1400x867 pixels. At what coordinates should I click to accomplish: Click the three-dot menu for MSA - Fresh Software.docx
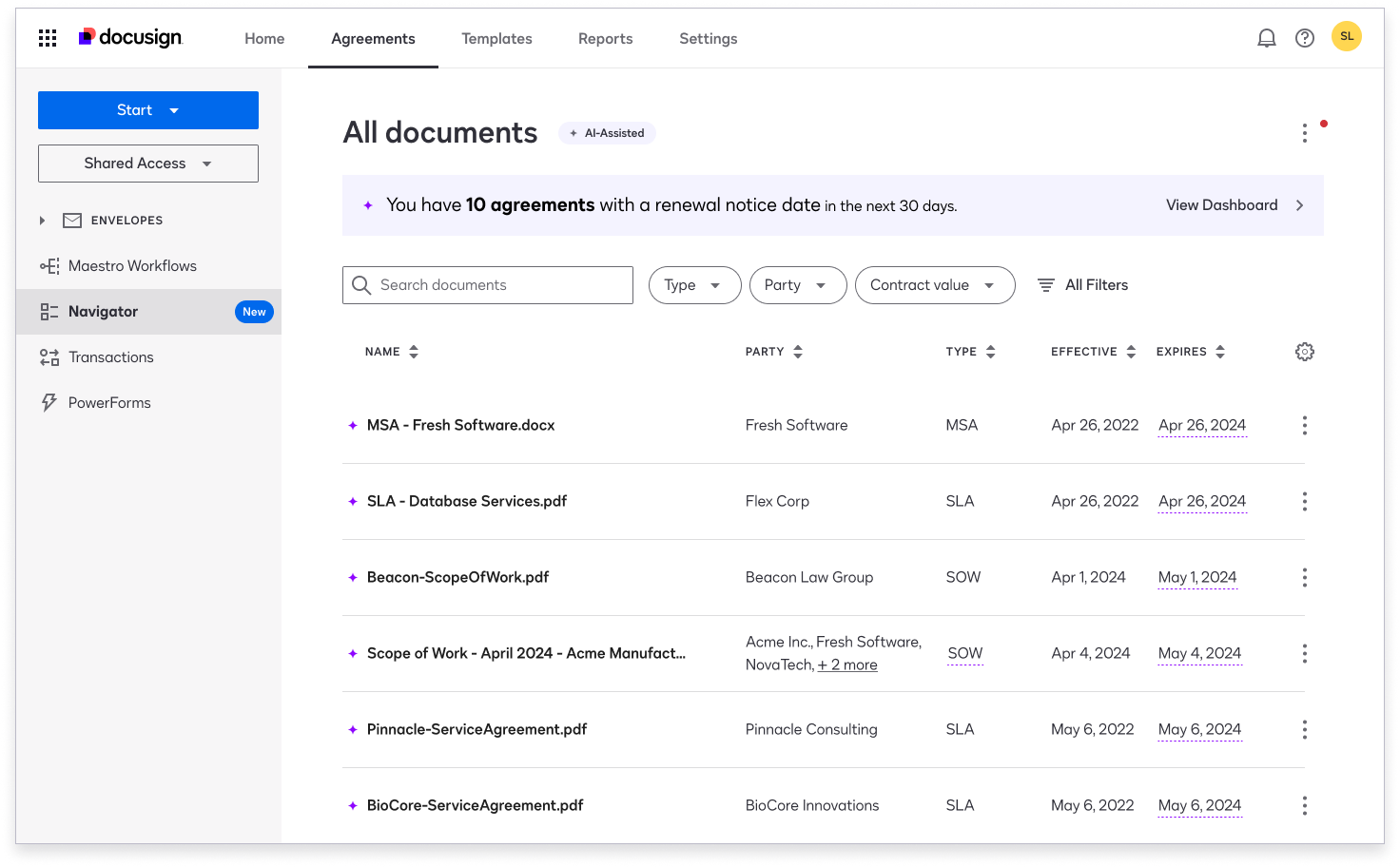[1304, 425]
